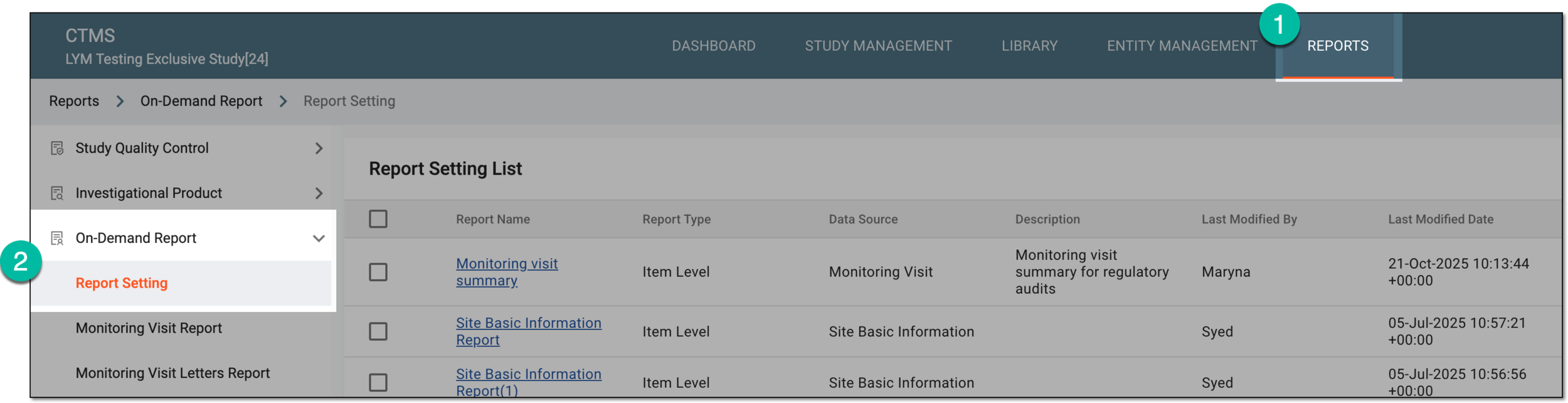Click the Description column header
This screenshot has width=1568, height=403.
[1047, 219]
